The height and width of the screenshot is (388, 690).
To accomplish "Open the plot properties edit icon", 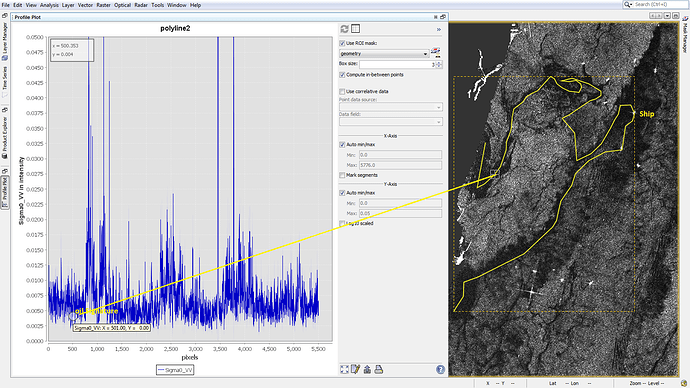I will pyautogui.click(x=356, y=370).
